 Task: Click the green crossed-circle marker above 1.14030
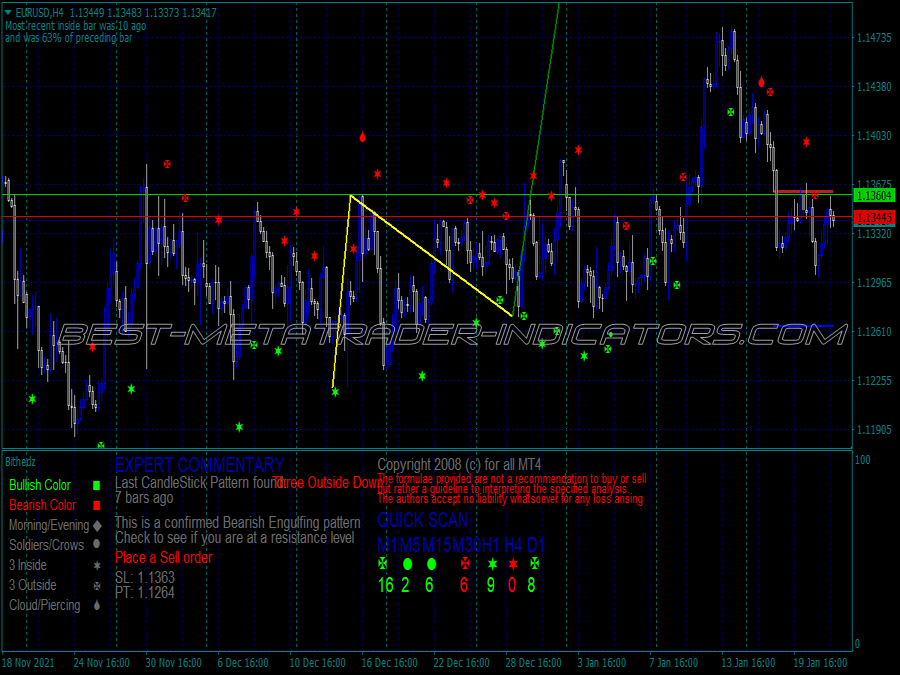(x=731, y=112)
